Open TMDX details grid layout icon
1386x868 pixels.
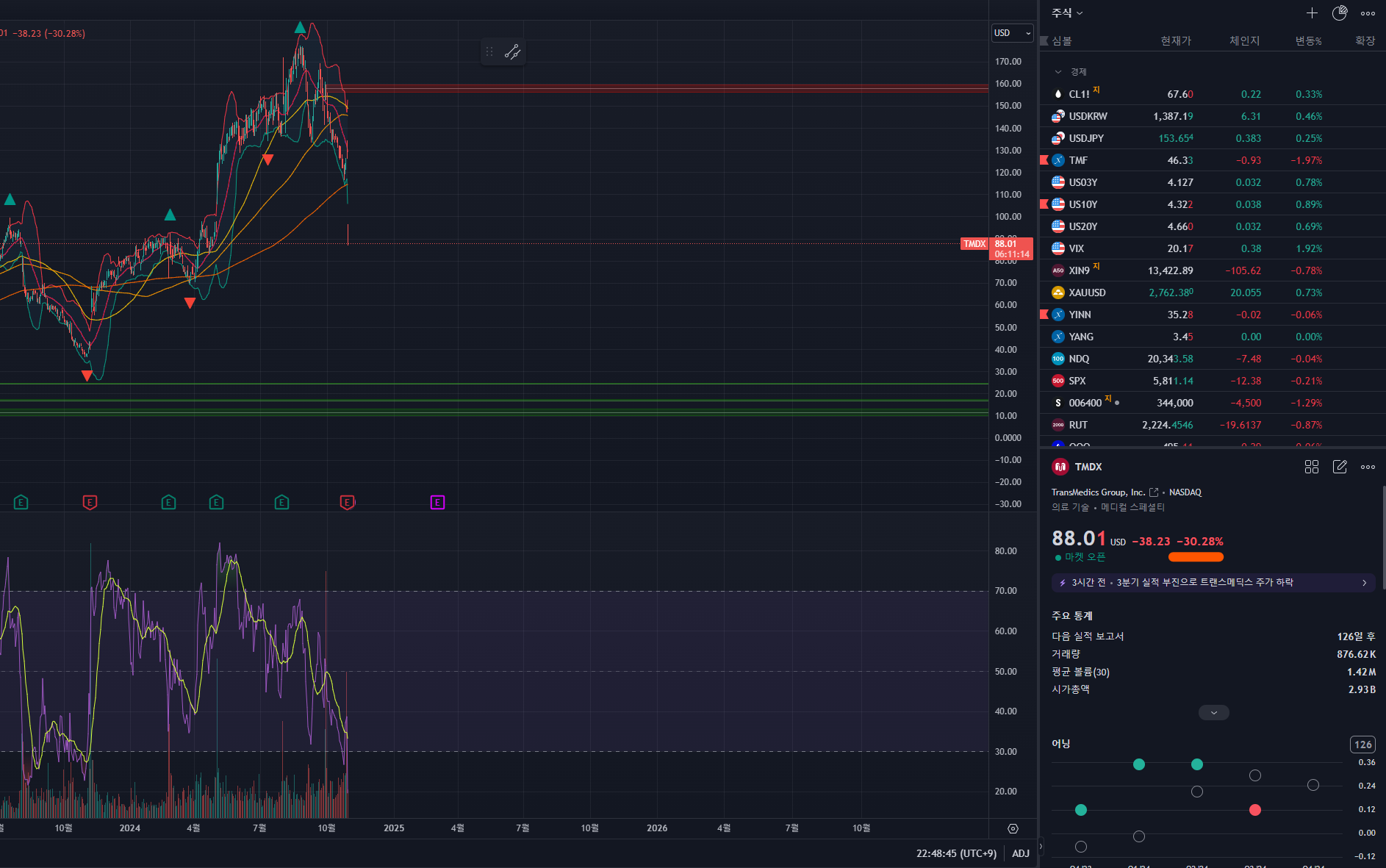1312,467
